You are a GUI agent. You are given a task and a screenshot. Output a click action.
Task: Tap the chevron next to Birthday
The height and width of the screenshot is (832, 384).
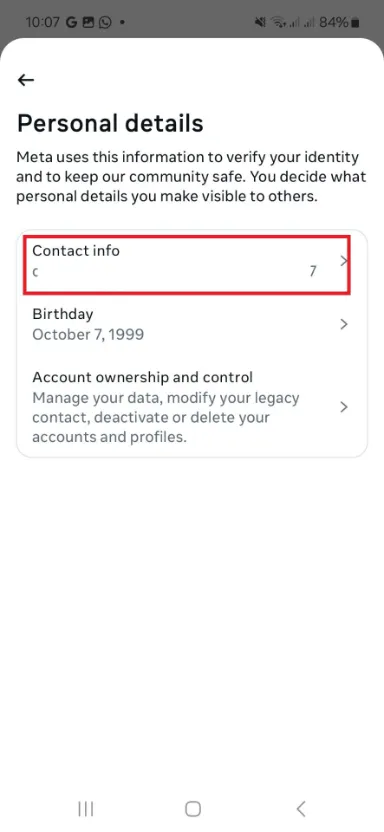coord(344,324)
